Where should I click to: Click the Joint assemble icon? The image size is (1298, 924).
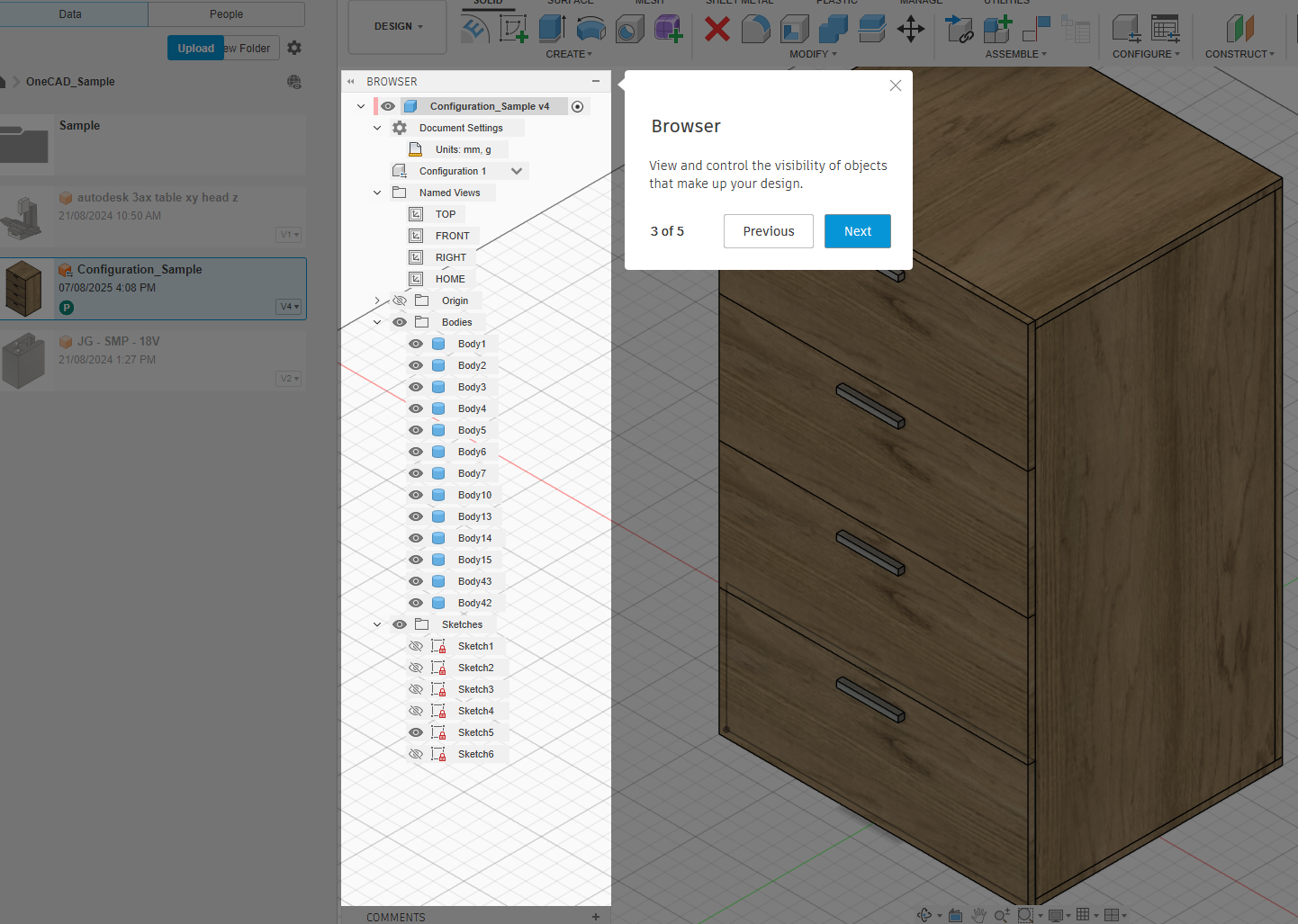tap(1036, 29)
